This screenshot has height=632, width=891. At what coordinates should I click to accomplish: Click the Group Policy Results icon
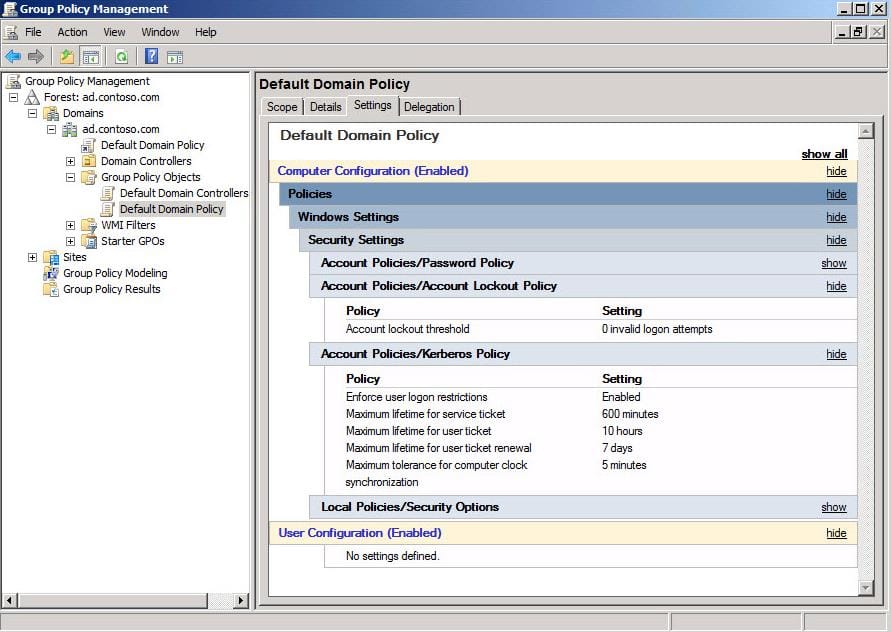pos(52,289)
